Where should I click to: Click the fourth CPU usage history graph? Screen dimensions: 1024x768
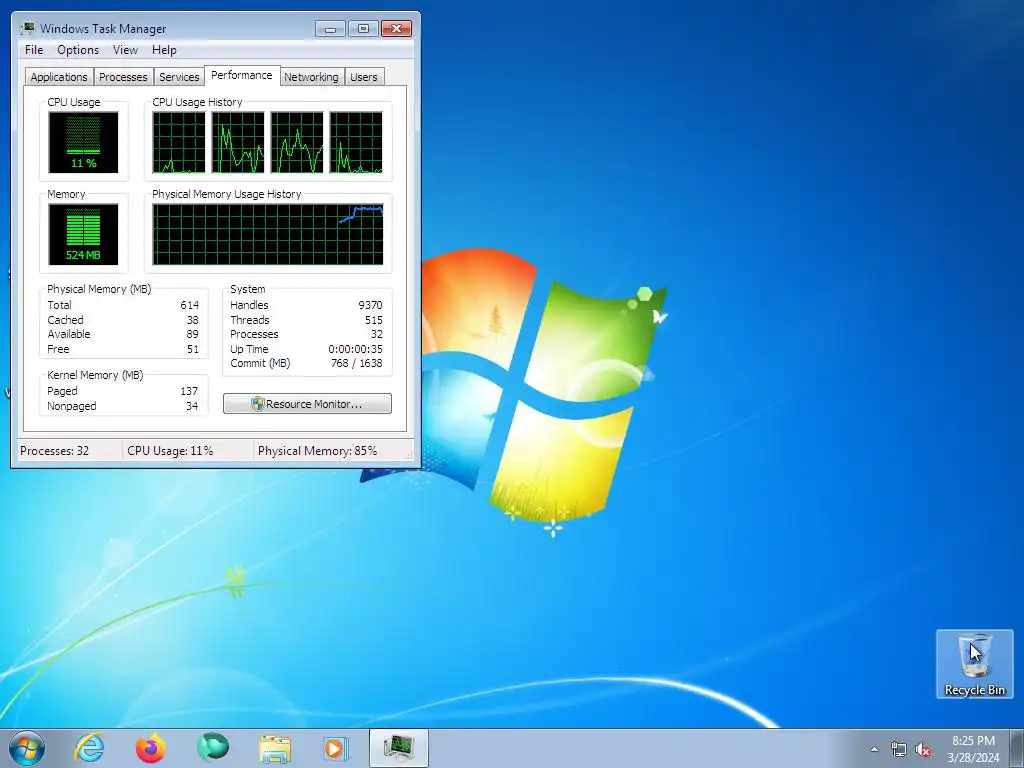click(356, 142)
